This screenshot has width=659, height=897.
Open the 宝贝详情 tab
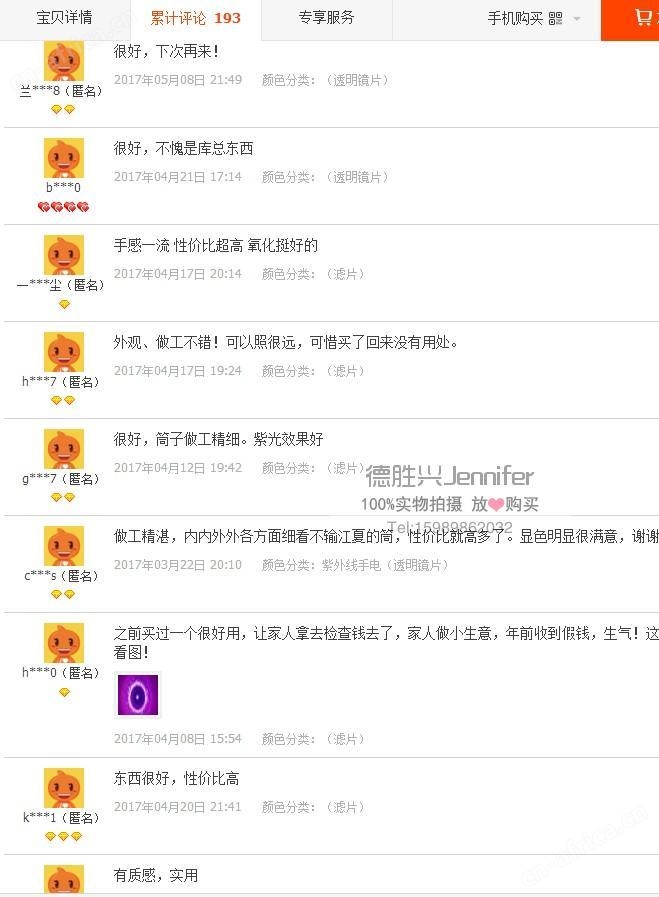(64, 18)
